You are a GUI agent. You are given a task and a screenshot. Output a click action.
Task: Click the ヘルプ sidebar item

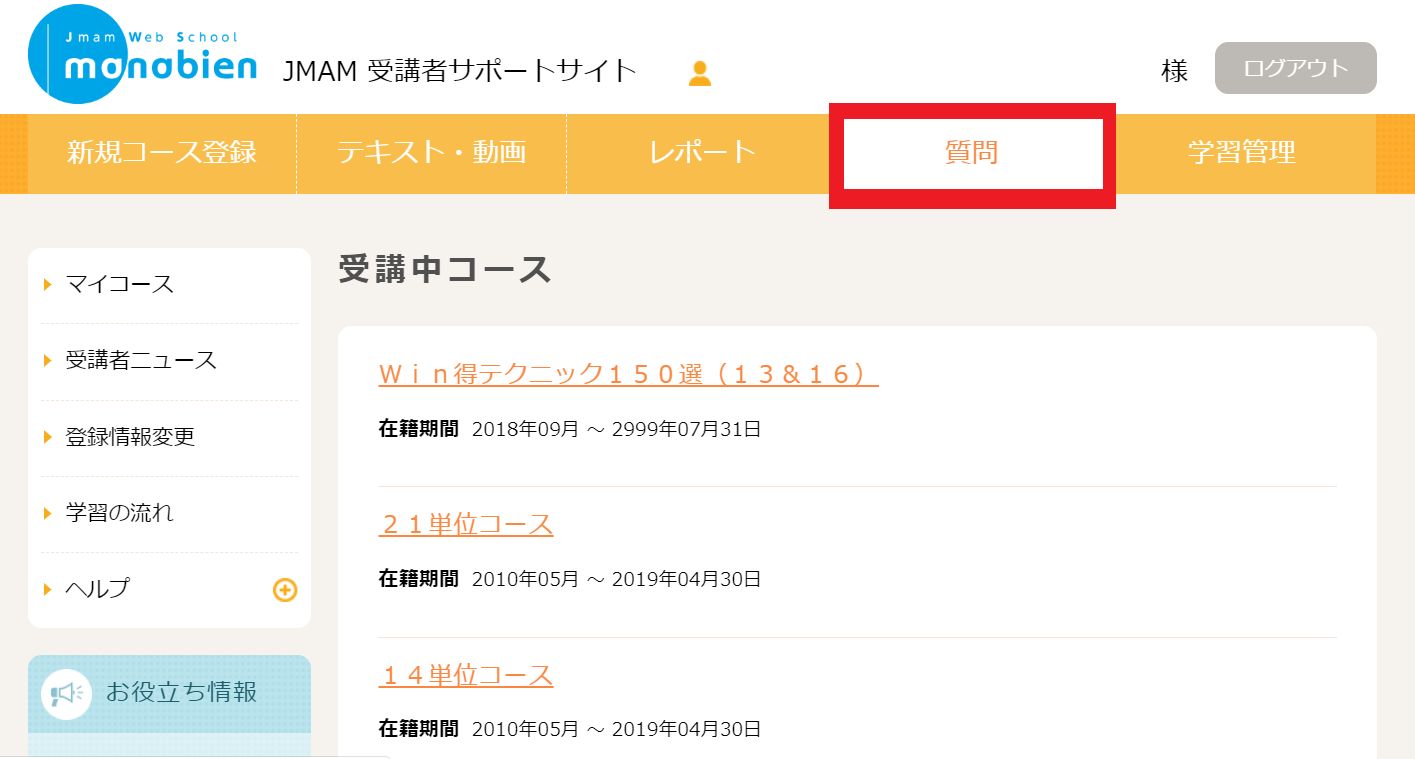pyautogui.click(x=98, y=589)
